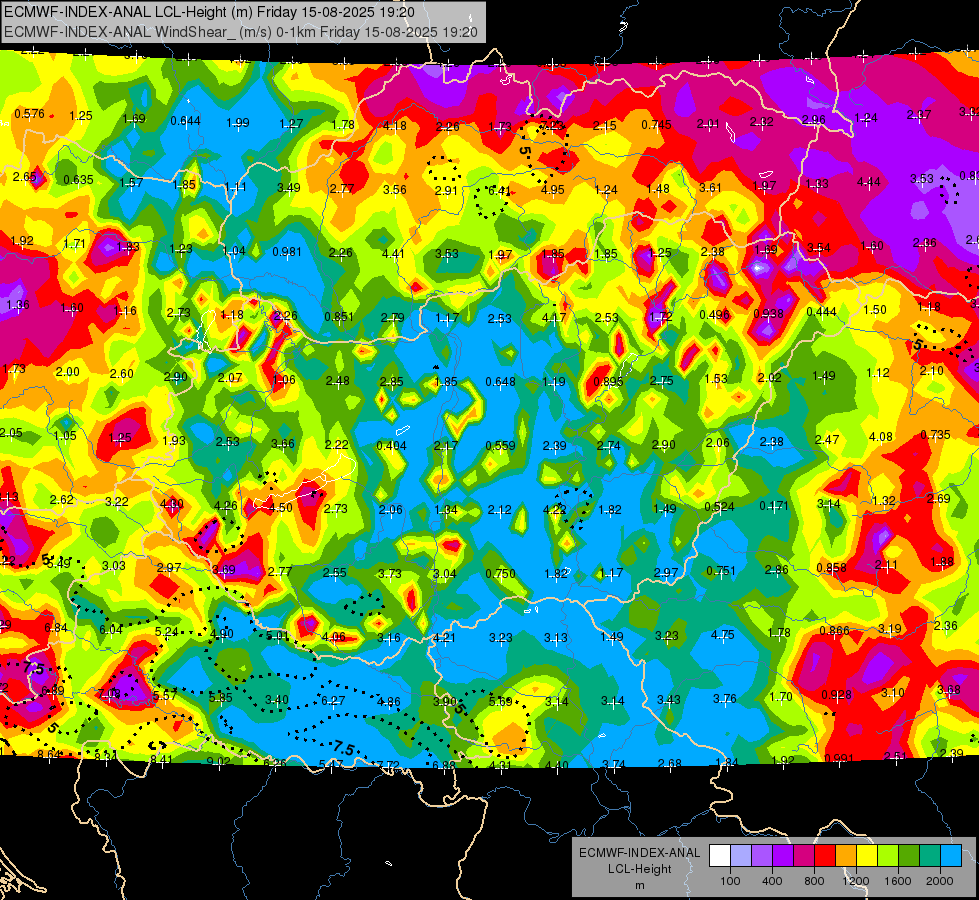Click the legend tick label 2000
This screenshot has height=900, width=979.
(940, 881)
